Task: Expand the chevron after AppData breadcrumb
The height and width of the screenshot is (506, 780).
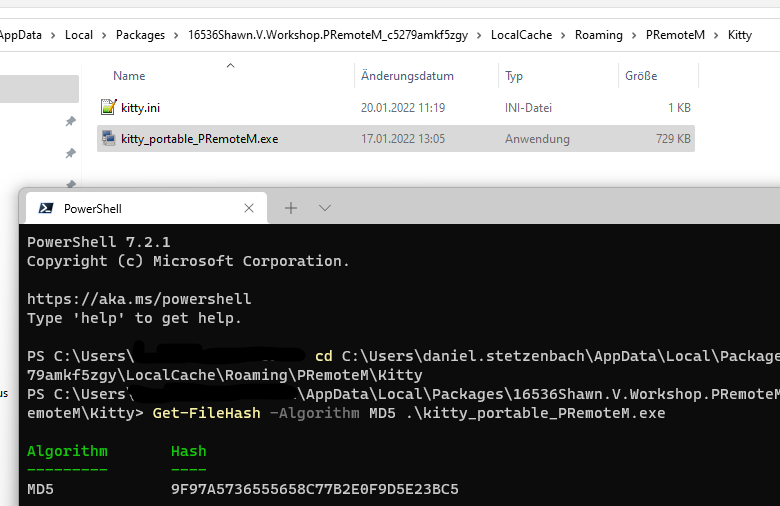Action: pos(53,35)
